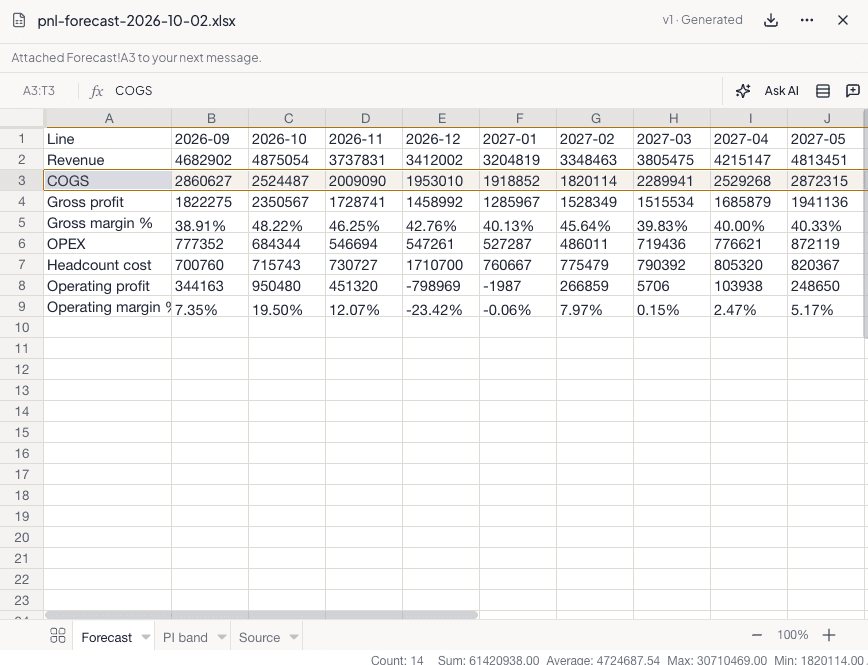Expand the Source tab dropdown arrow

pyautogui.click(x=294, y=637)
